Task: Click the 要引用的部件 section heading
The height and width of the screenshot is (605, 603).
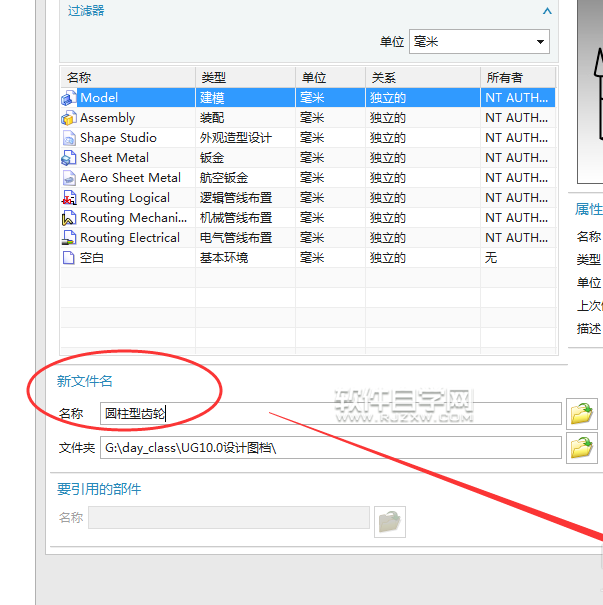Action: (99, 489)
